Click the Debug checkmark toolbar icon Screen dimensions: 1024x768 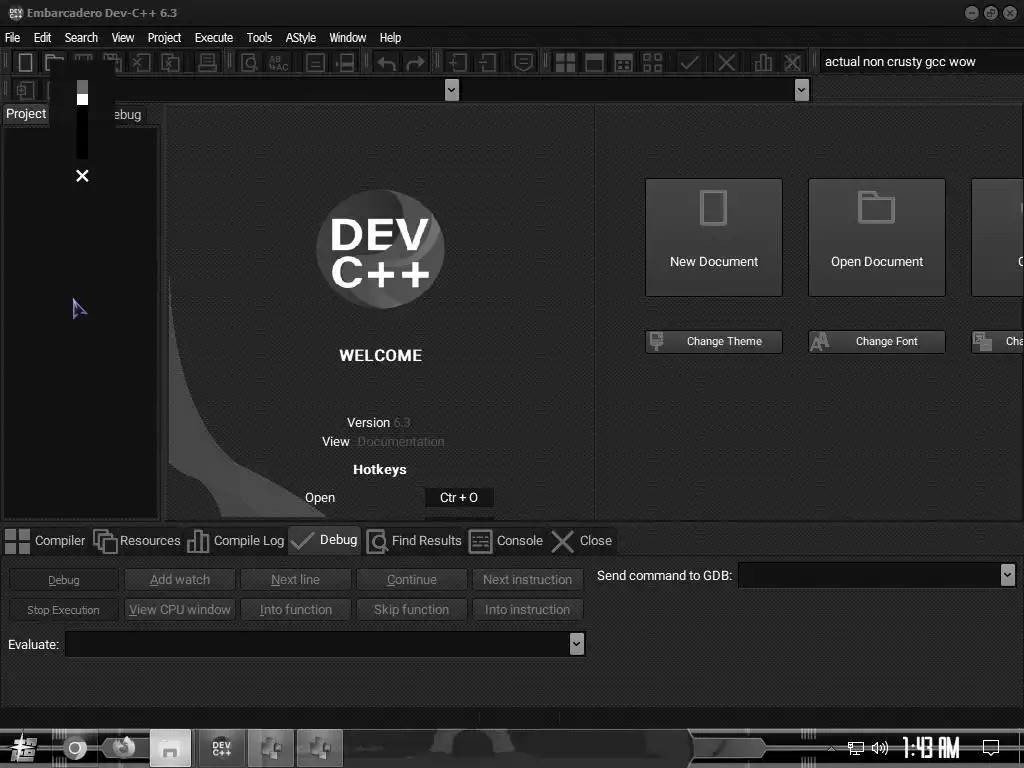tap(689, 63)
